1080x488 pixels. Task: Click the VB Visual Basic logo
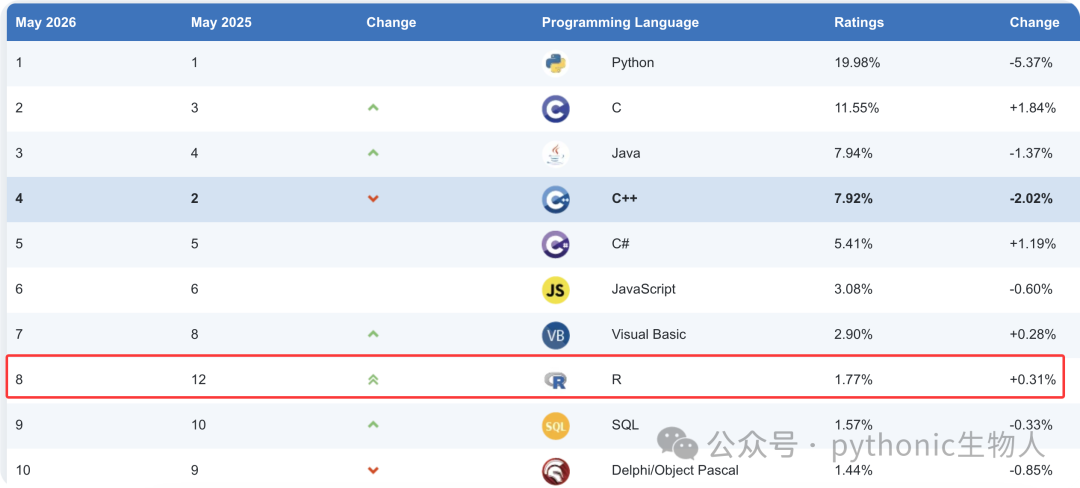pos(555,335)
